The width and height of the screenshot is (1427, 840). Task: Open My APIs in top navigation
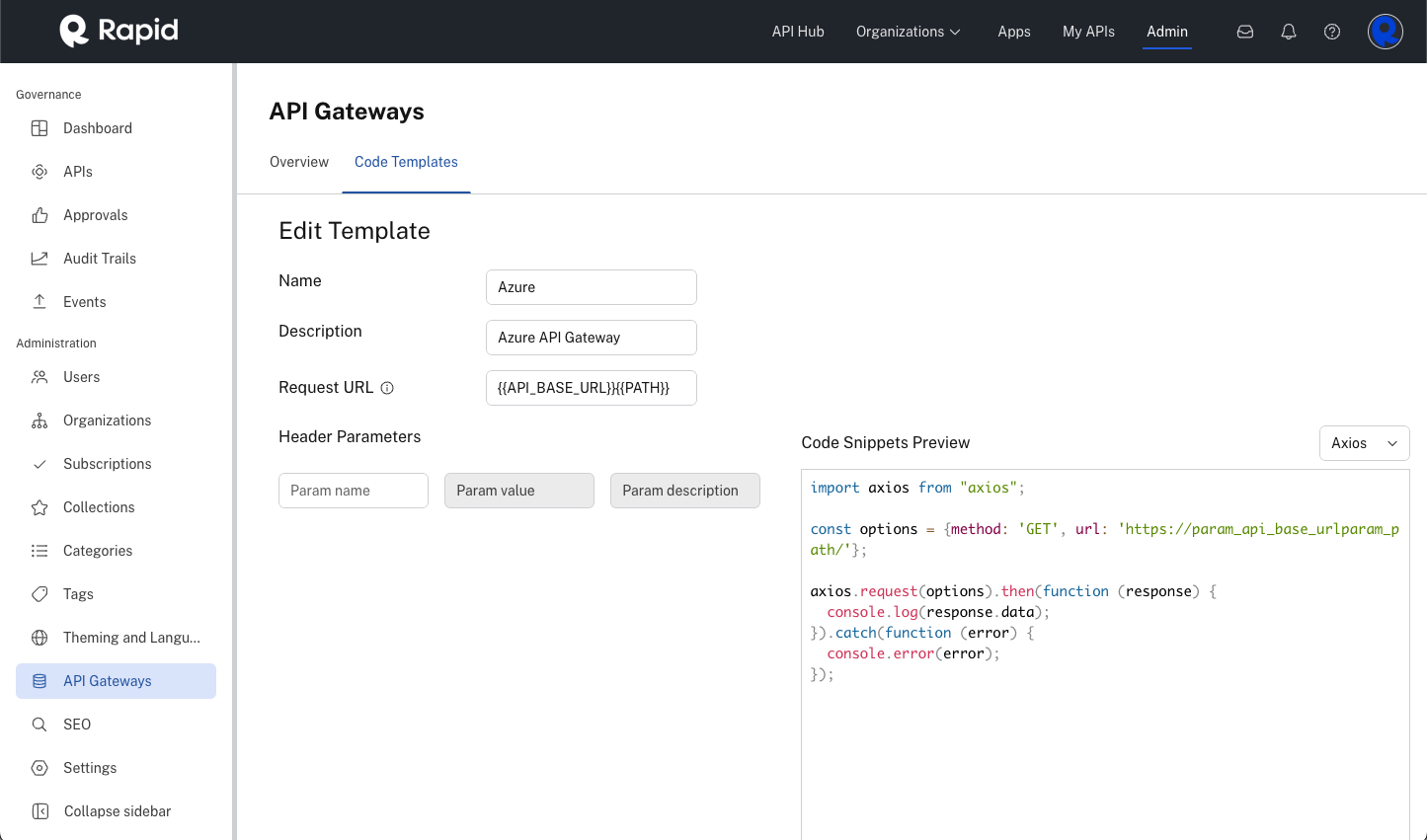[x=1088, y=32]
